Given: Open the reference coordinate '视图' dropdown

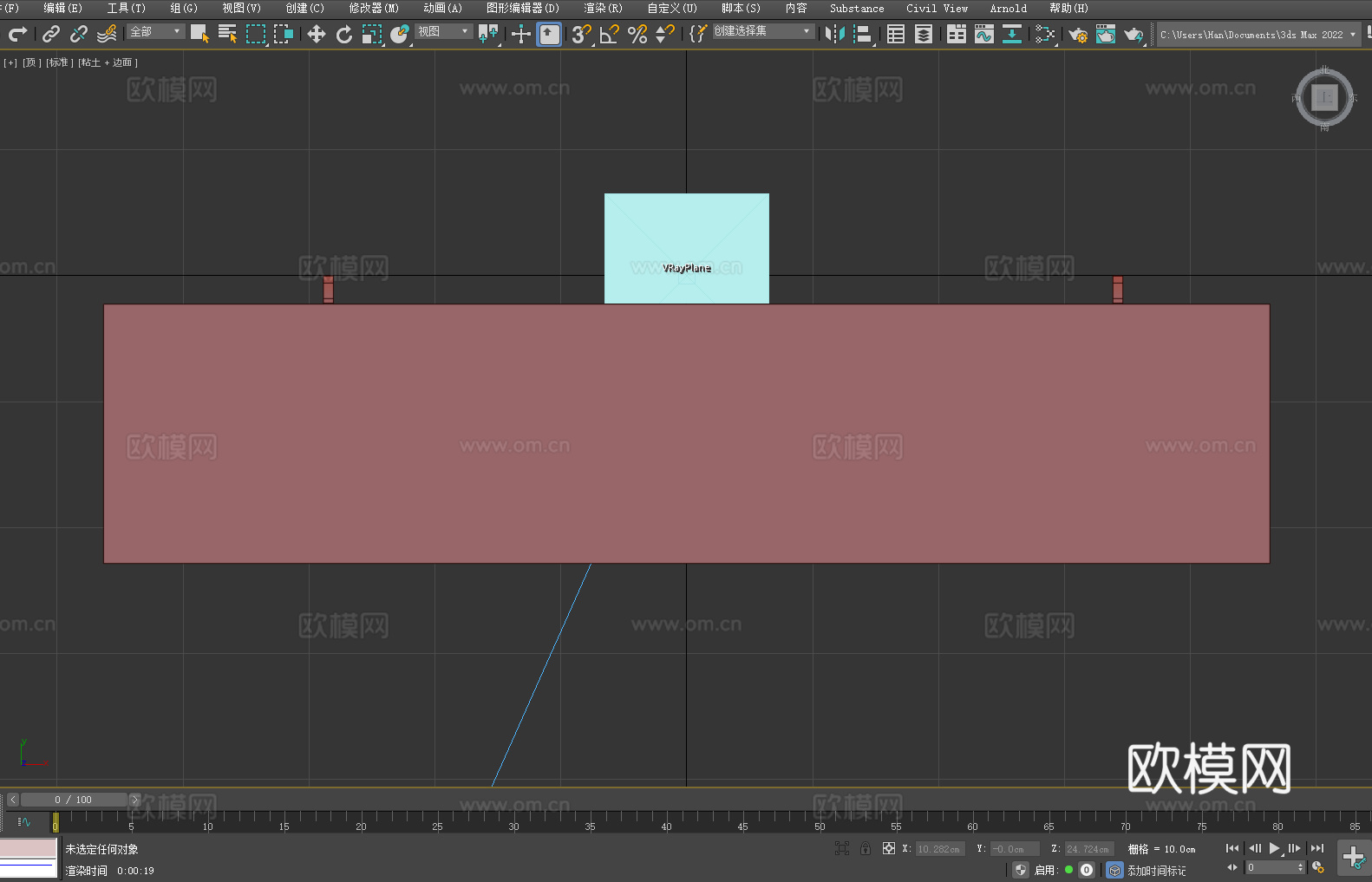Looking at the screenshot, I should click(x=443, y=31).
